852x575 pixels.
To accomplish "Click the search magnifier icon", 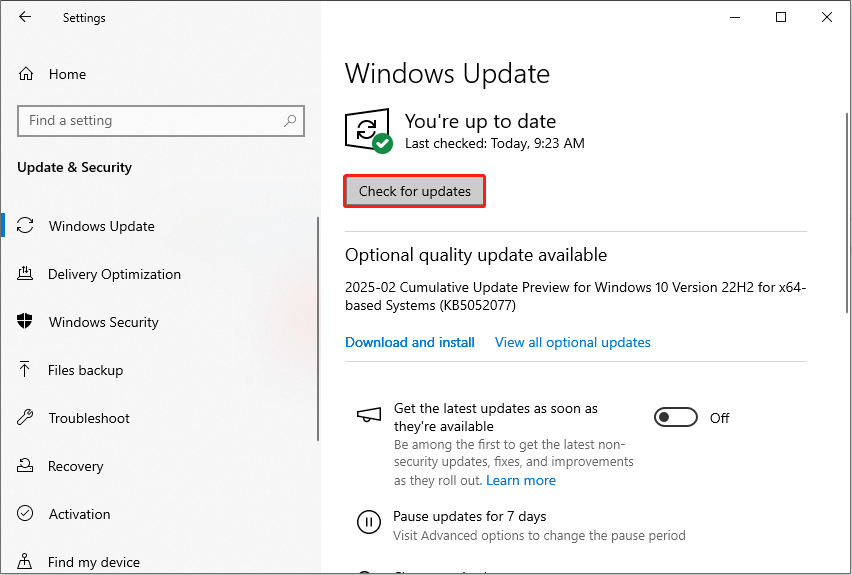I will (x=290, y=121).
